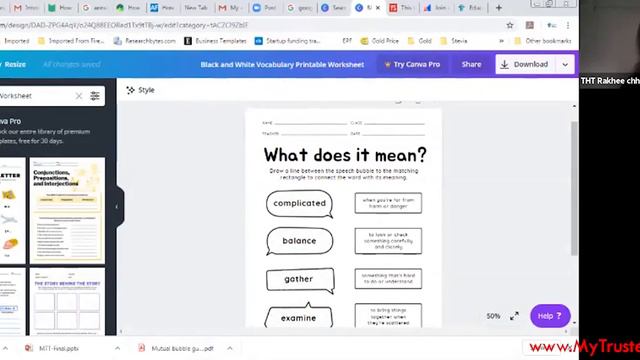
Task: Open the EPF bookmark
Action: pyautogui.click(x=347, y=41)
